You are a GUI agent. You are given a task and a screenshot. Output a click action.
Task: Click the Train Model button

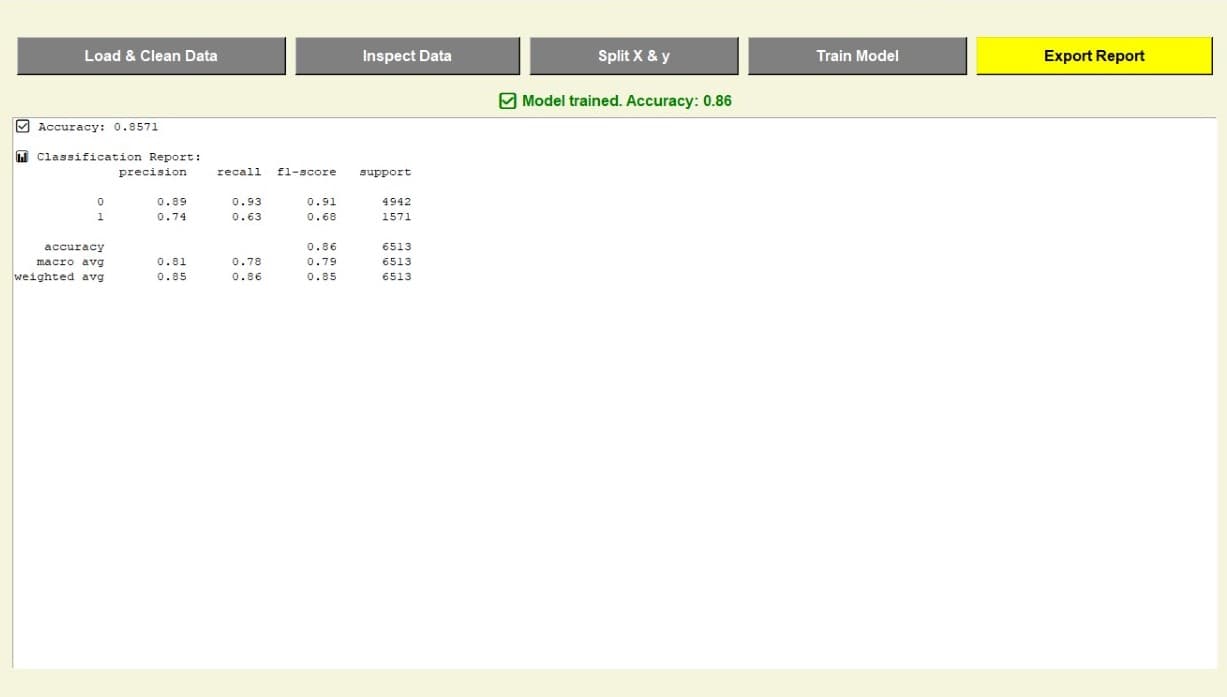point(856,55)
